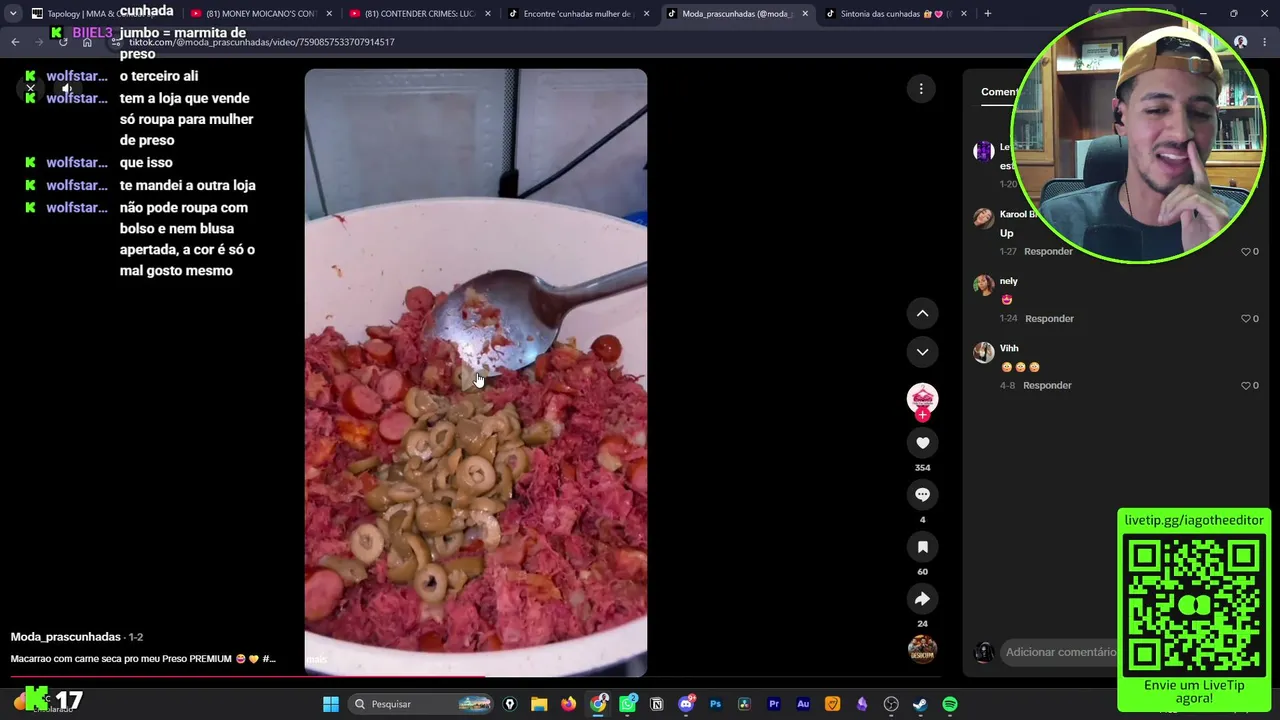Reply to Karool's 'Up' comment
The height and width of the screenshot is (720, 1280).
[1048, 251]
